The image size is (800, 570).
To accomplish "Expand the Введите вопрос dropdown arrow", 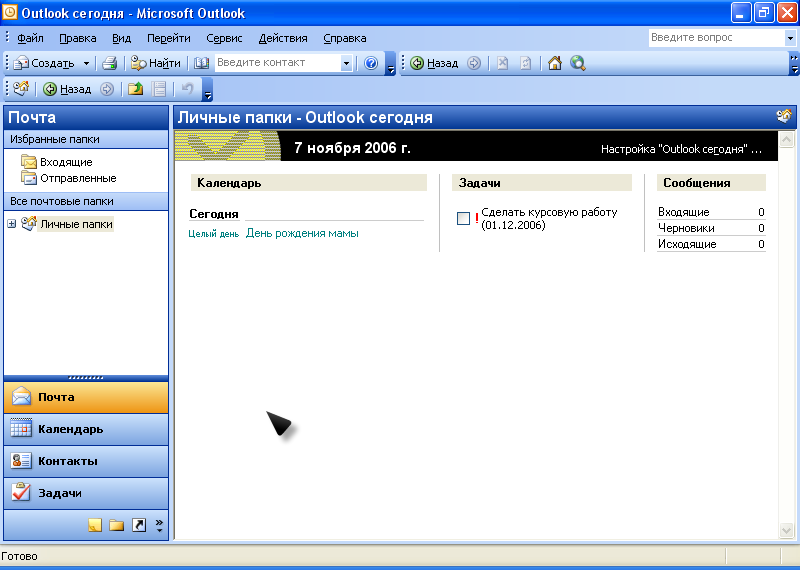I will point(790,38).
